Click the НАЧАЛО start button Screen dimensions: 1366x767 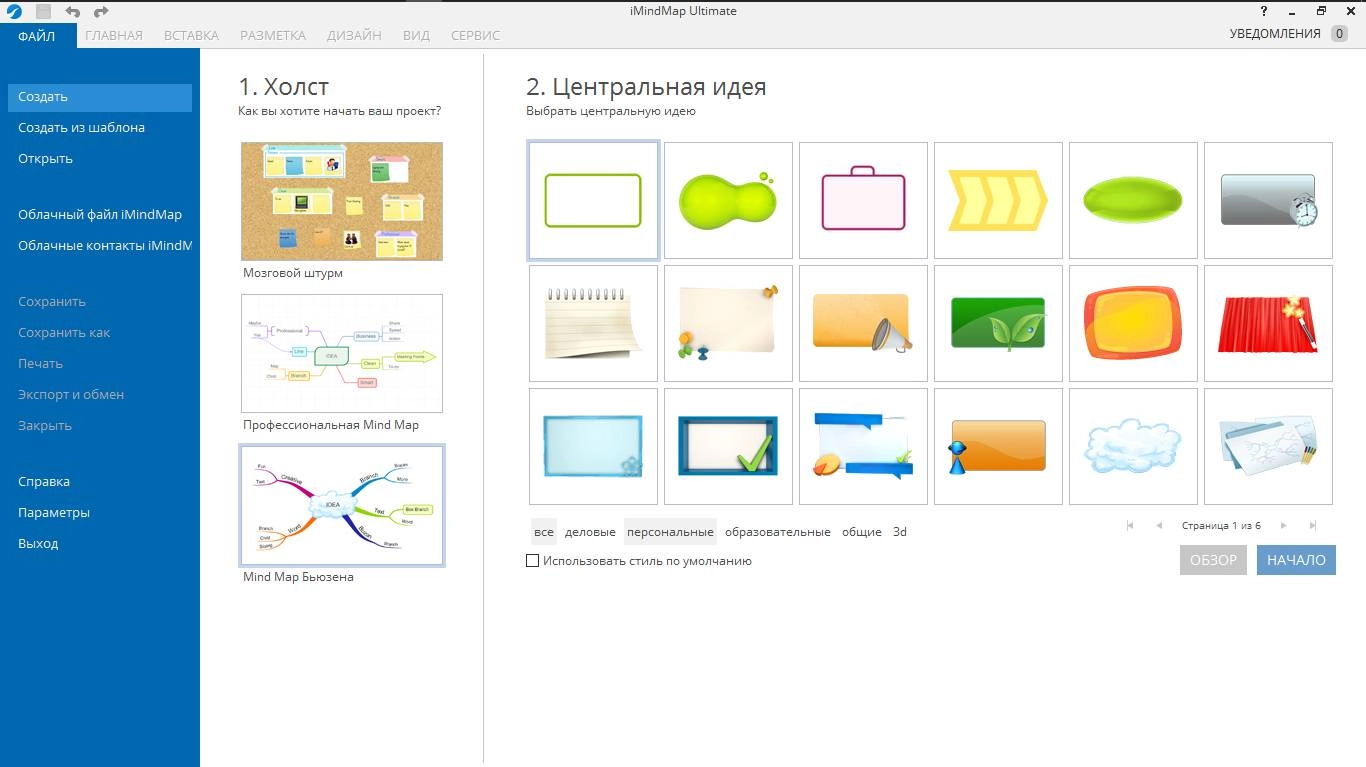pos(1296,560)
